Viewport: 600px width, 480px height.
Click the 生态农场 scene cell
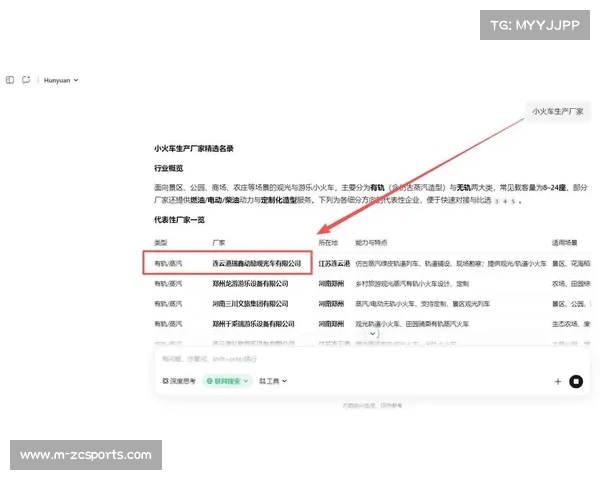(x=571, y=324)
